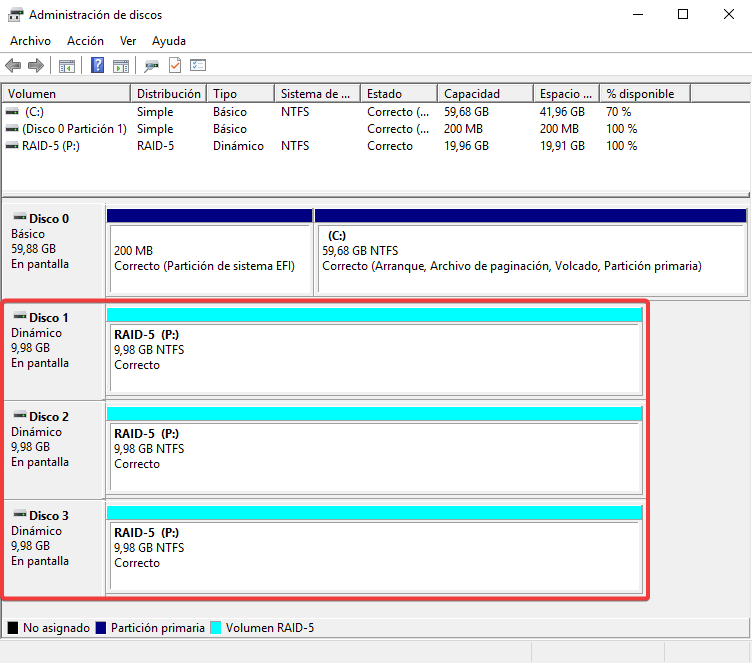The width and height of the screenshot is (752, 663).
Task: Open Help via blue question mark icon
Action: click(x=98, y=66)
